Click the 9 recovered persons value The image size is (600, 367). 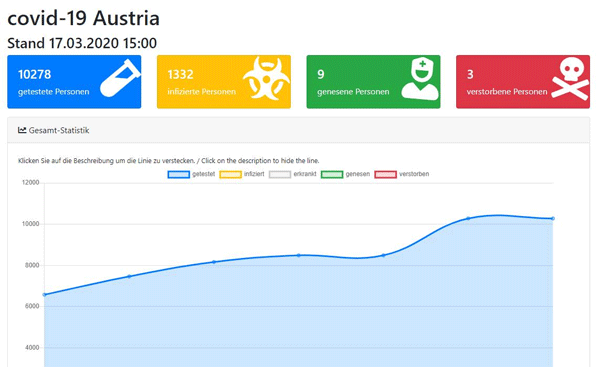tap(321, 74)
